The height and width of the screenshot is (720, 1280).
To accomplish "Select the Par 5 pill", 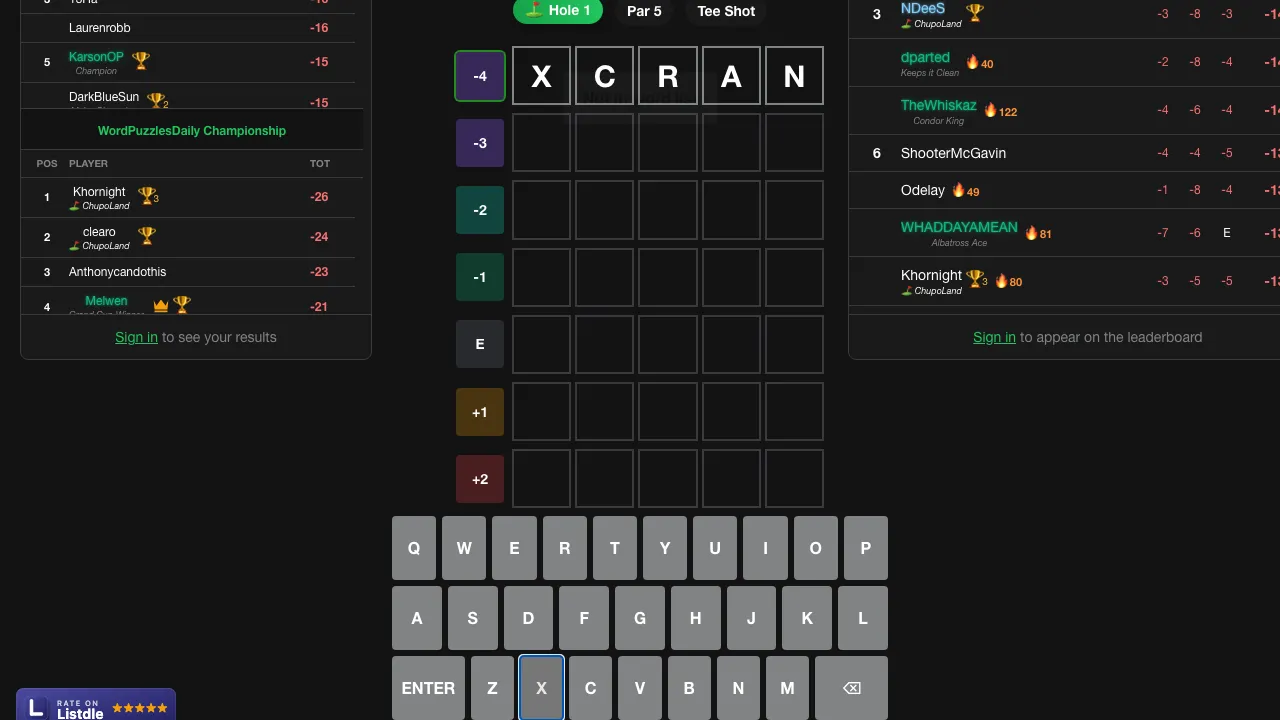I will (644, 11).
